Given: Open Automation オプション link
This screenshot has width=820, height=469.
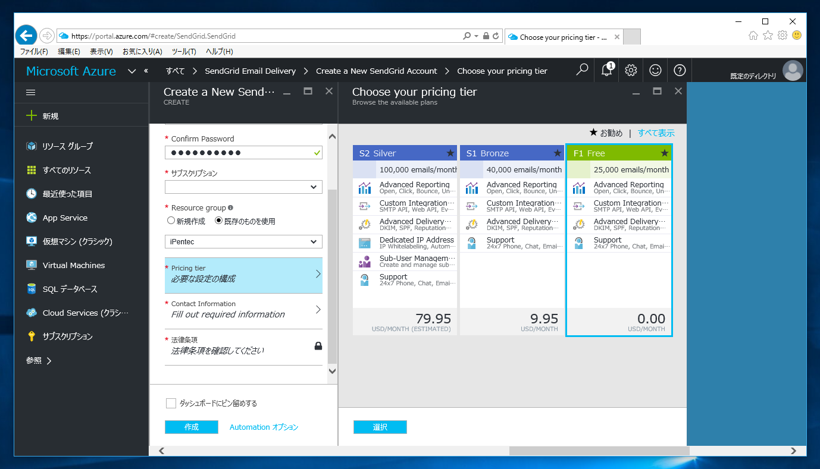Looking at the screenshot, I should [x=264, y=427].
